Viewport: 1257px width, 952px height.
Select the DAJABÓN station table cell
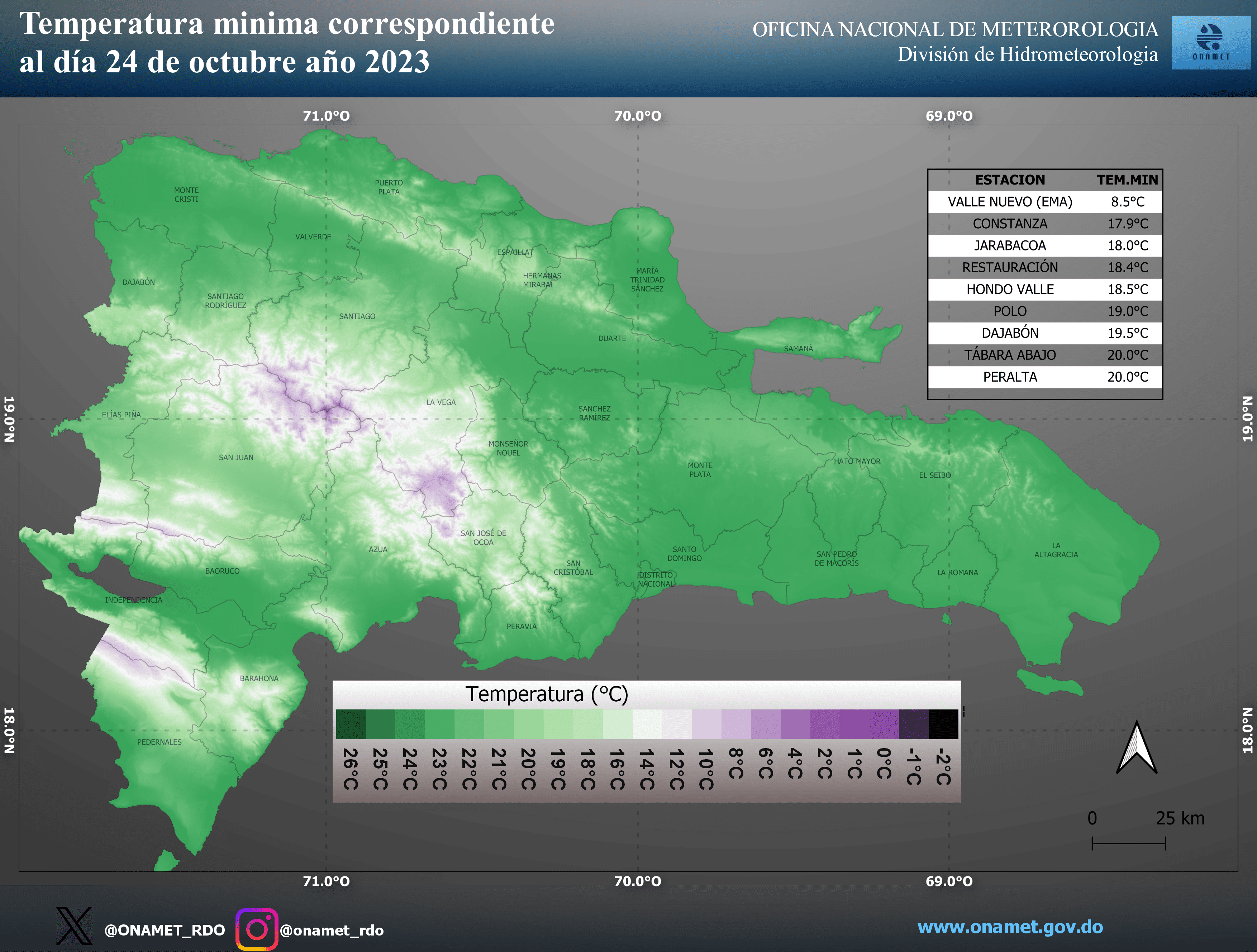[1010, 333]
